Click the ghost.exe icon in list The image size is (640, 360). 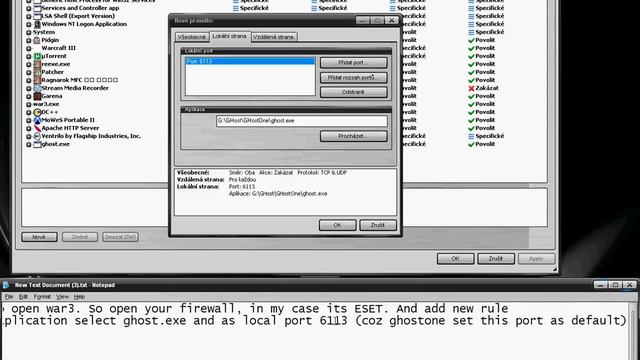click(37, 144)
